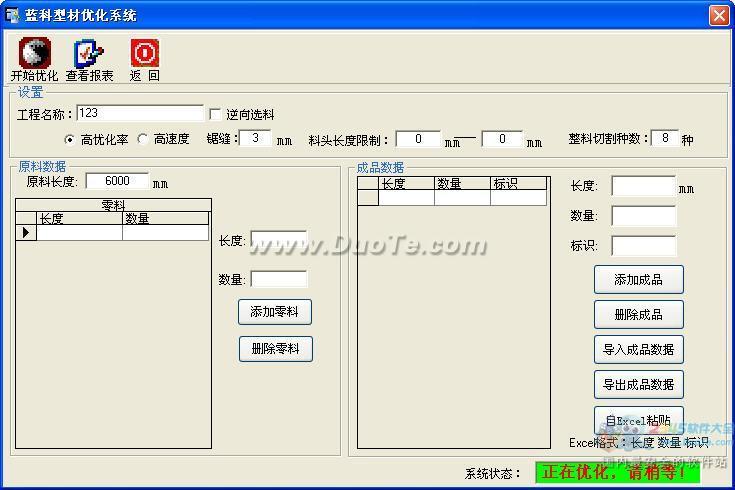
Task: Click the 添加零料 button
Action: click(x=275, y=311)
